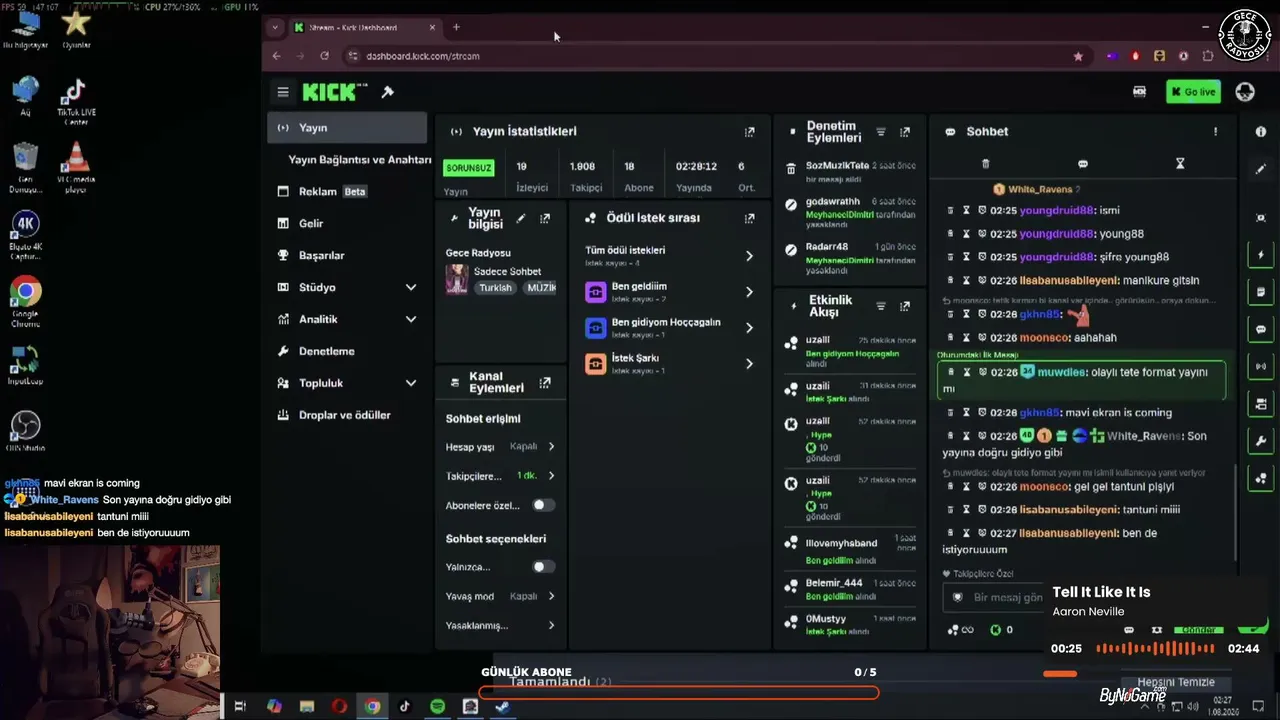Pop out the Yayın İstatistikleri panel
This screenshot has width=1280, height=720.
pyautogui.click(x=749, y=131)
